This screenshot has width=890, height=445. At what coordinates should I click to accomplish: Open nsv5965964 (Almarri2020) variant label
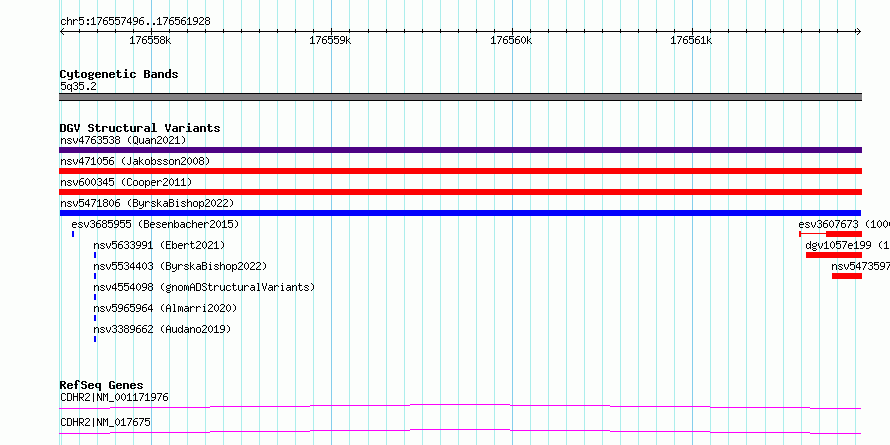pos(165,308)
